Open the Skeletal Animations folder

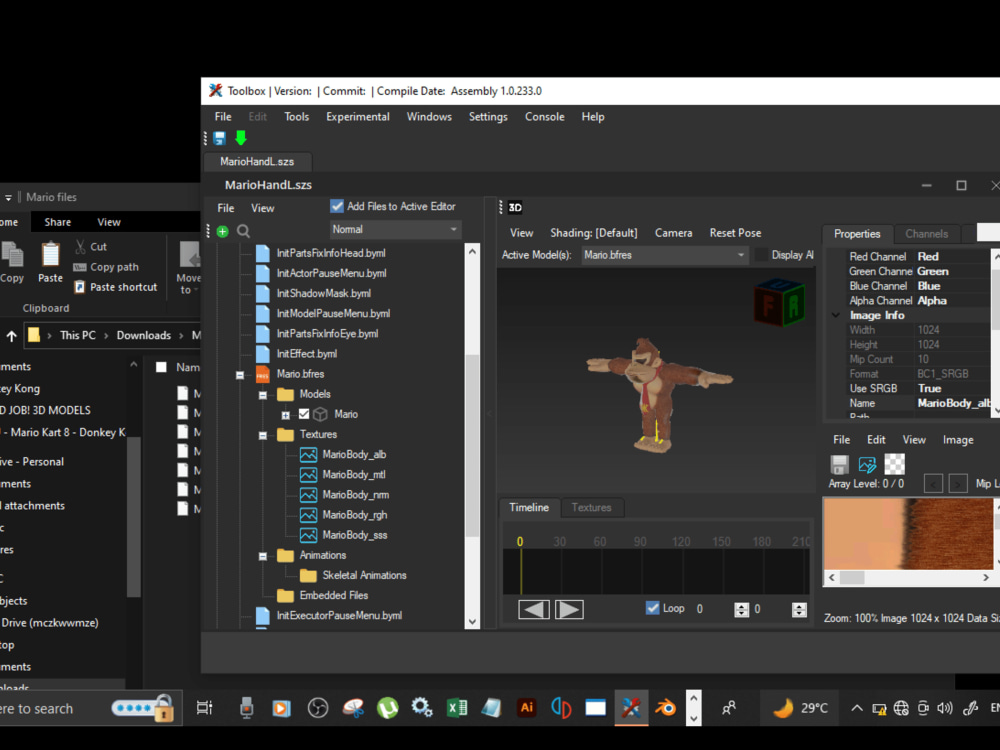(x=364, y=575)
